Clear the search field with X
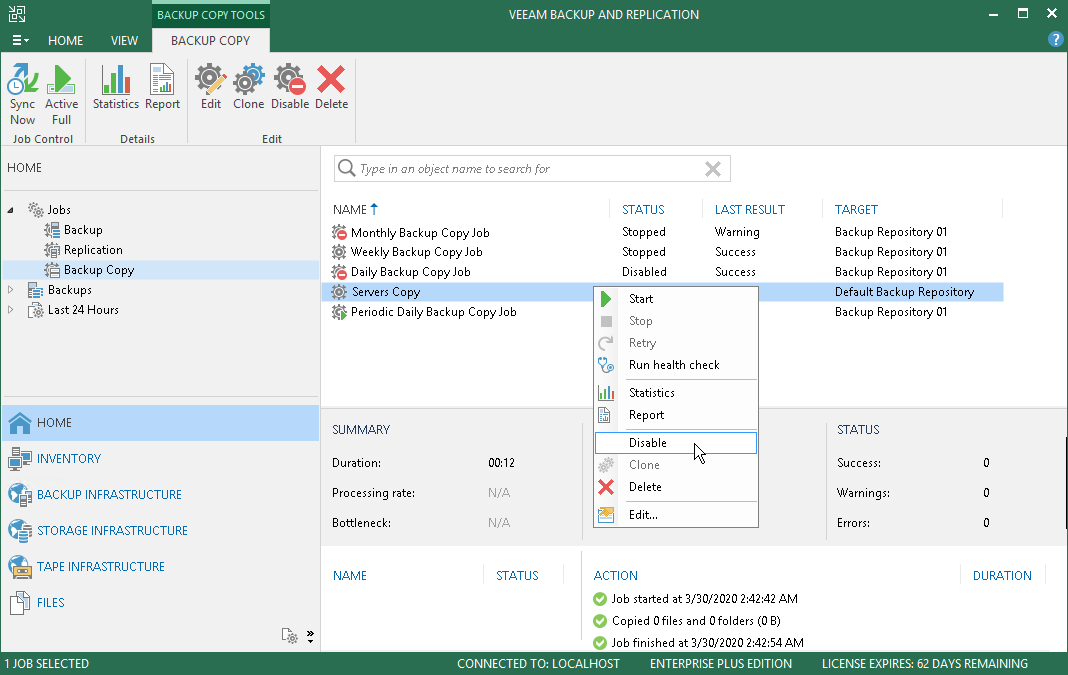Viewport: 1068px width, 675px height. pyautogui.click(x=712, y=169)
